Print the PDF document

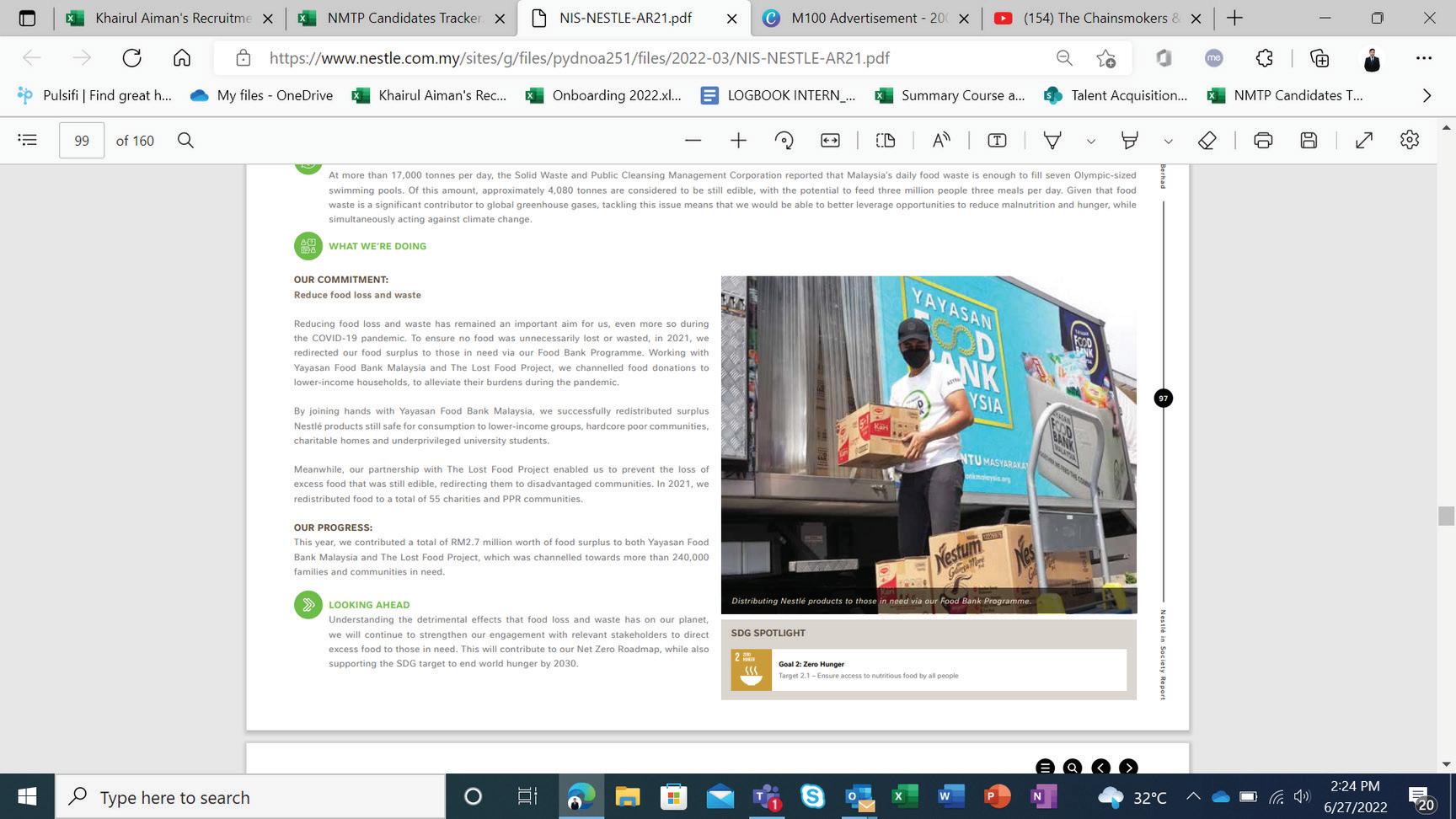pos(1262,140)
